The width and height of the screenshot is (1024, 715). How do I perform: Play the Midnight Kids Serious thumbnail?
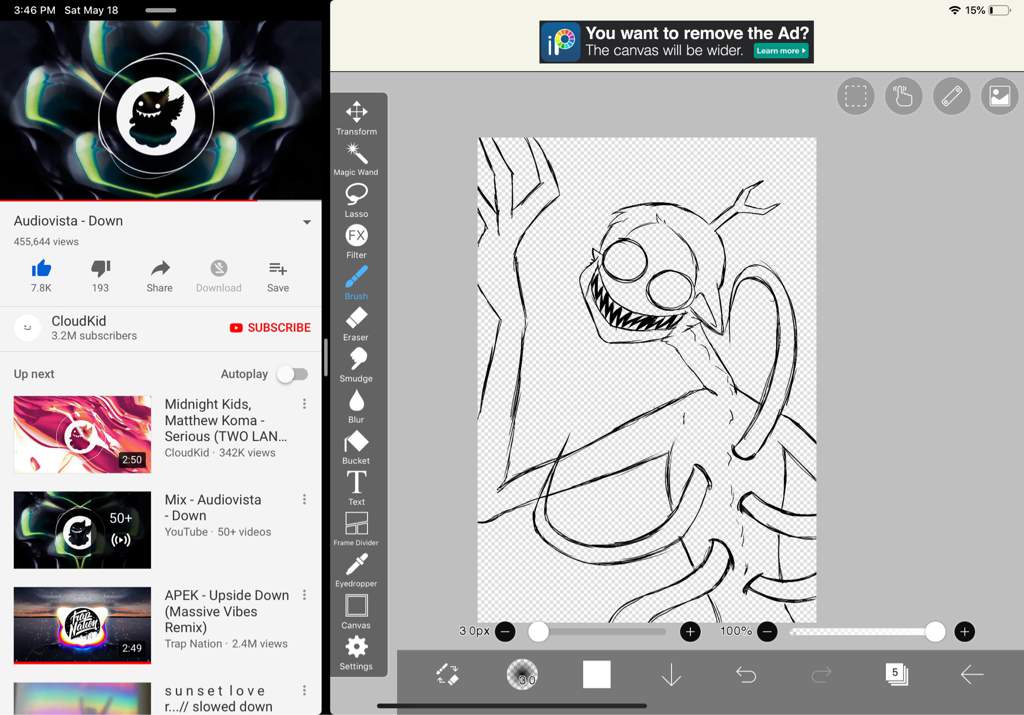coord(82,434)
